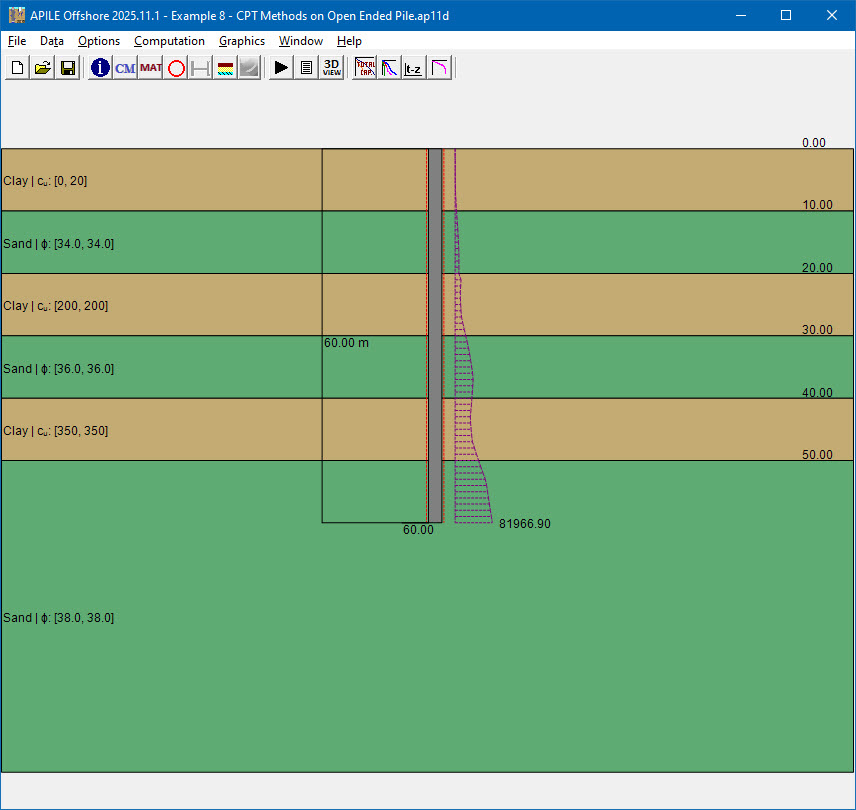Open the multi-curve capacity graph icon
Screen dimensions: 856x810
point(389,68)
